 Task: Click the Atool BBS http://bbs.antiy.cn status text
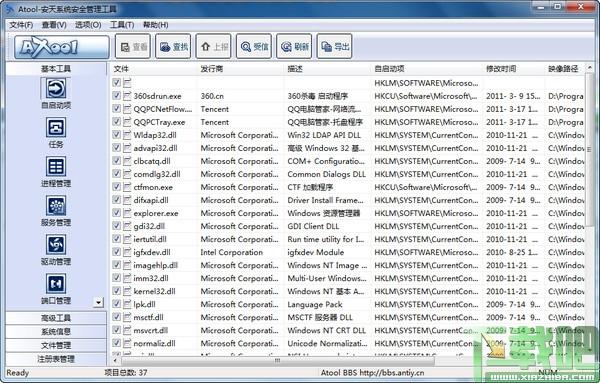pyautogui.click(x=372, y=372)
